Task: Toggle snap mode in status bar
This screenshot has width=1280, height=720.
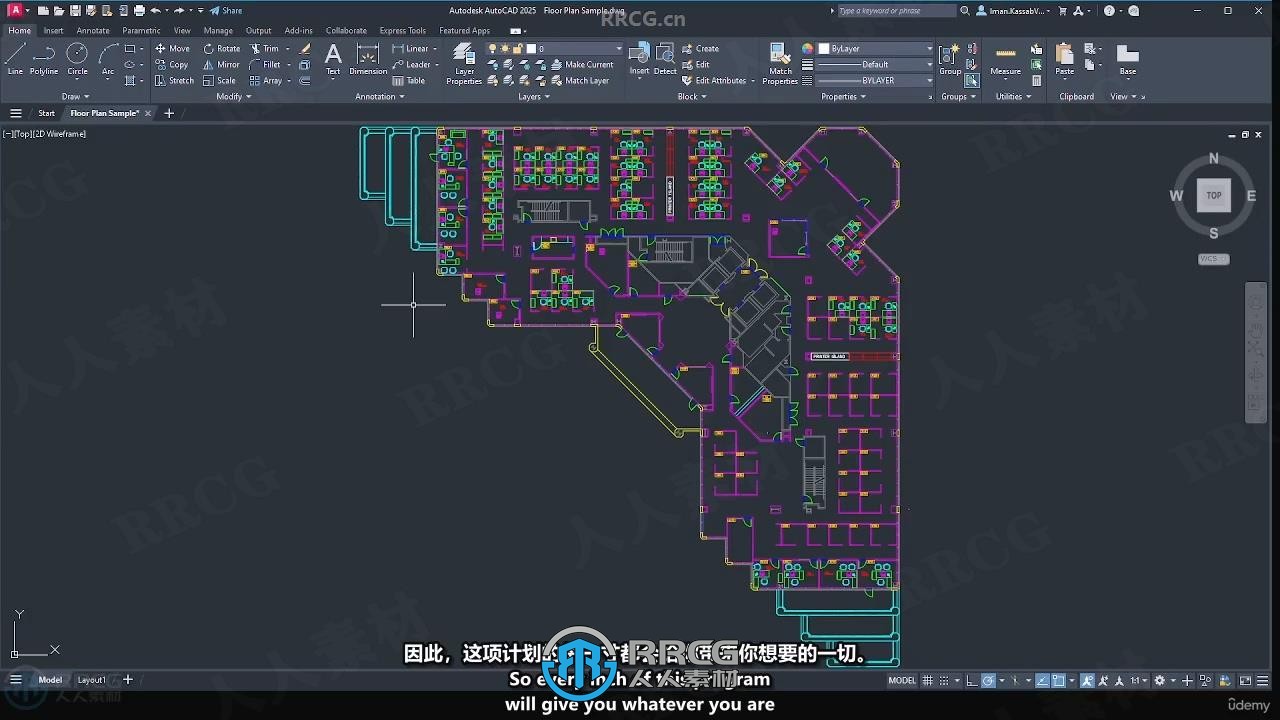Action: point(945,680)
